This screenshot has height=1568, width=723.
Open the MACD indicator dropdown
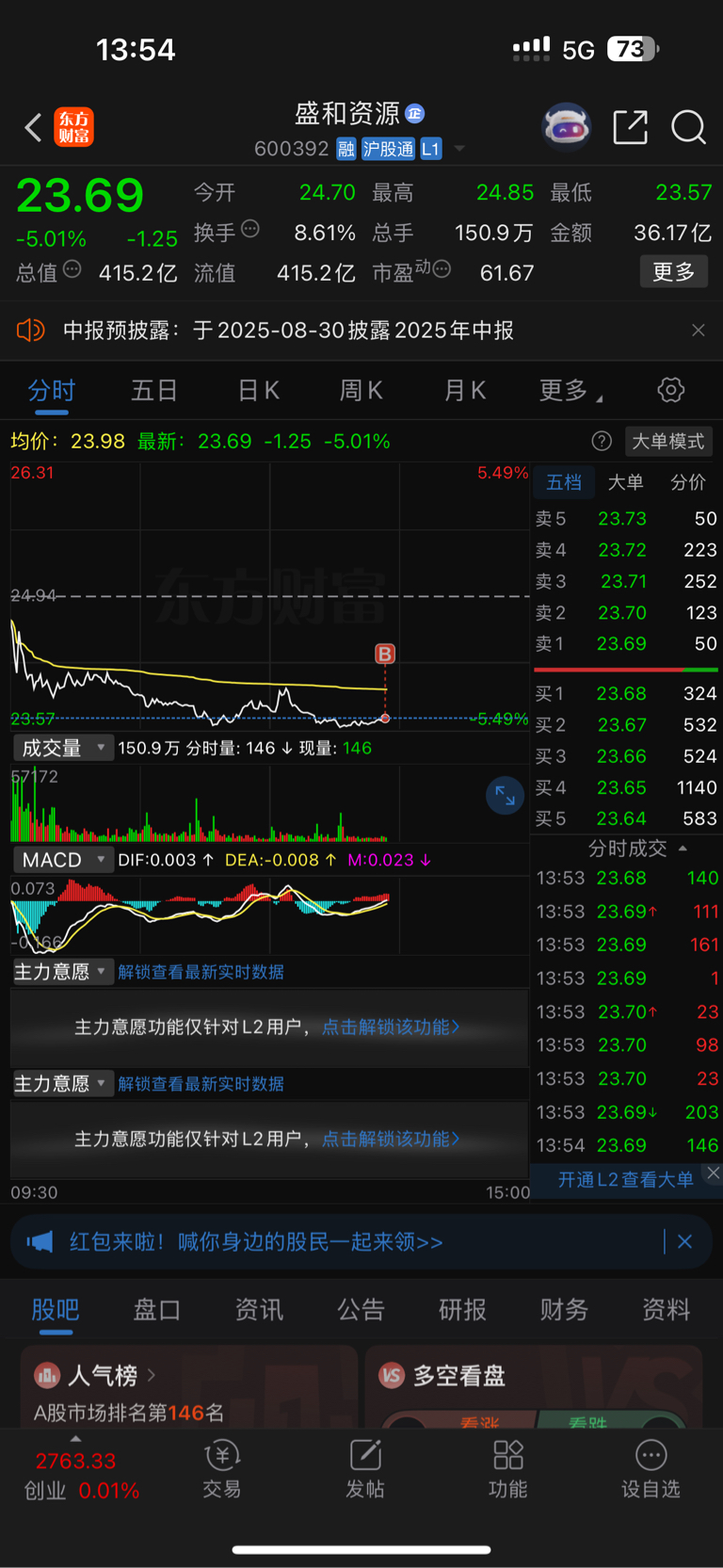coord(63,860)
